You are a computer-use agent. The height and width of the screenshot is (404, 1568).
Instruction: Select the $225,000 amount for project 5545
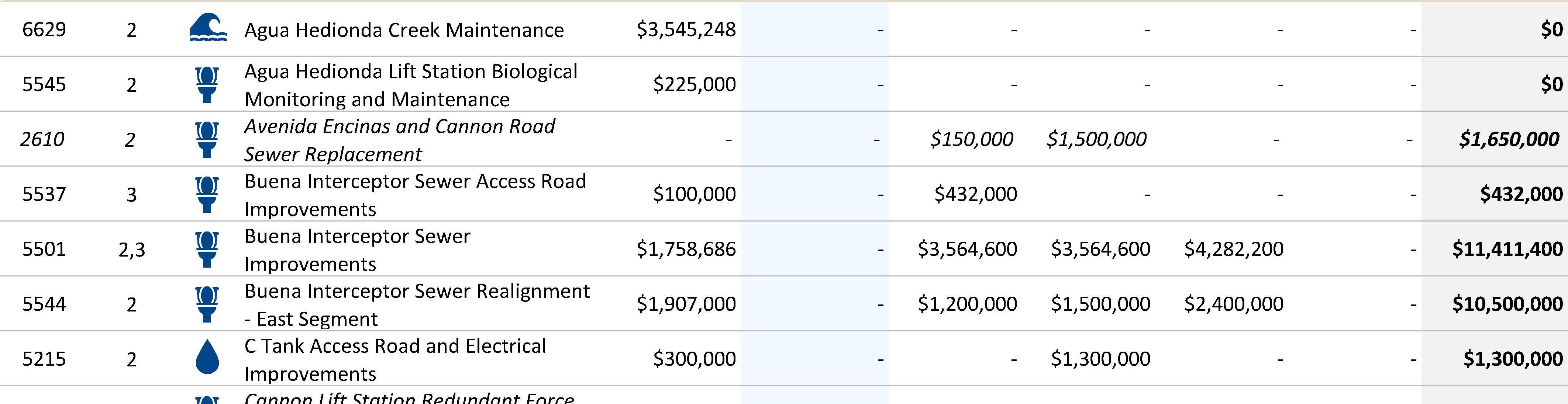point(694,84)
